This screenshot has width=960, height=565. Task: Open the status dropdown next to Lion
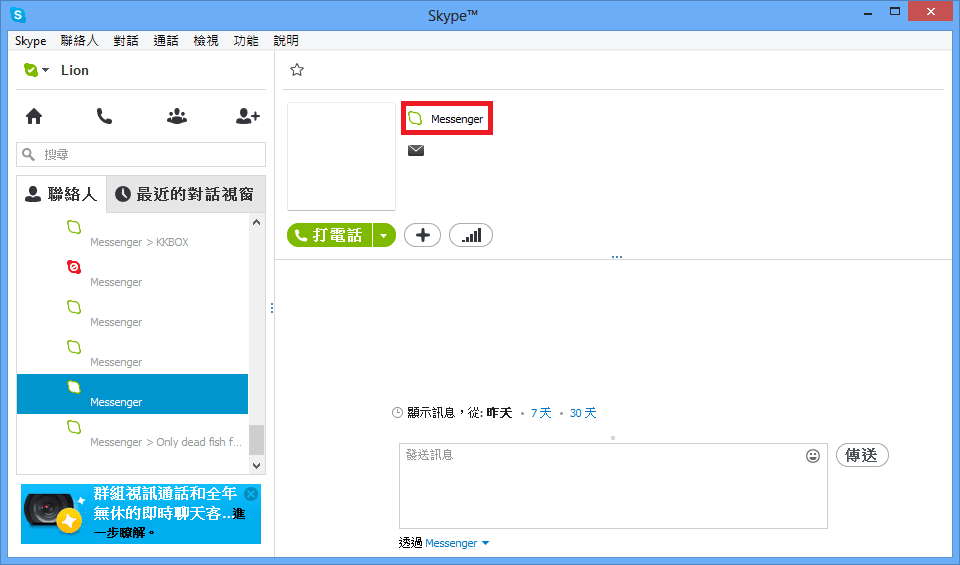(x=46, y=70)
